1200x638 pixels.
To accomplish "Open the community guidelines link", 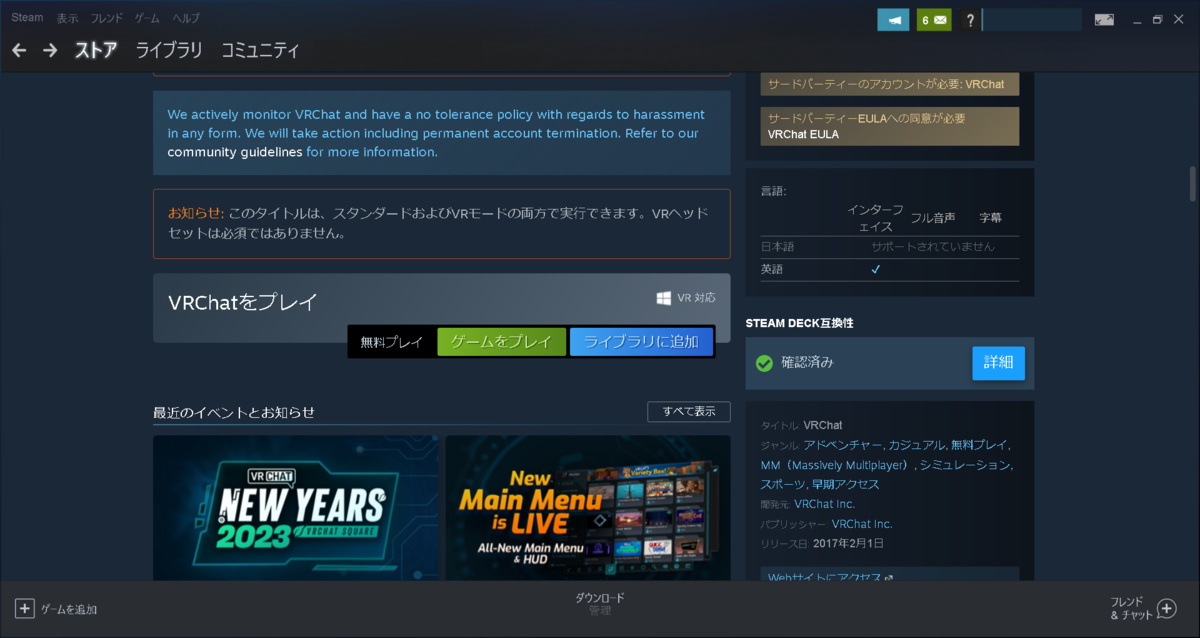I will [235, 152].
